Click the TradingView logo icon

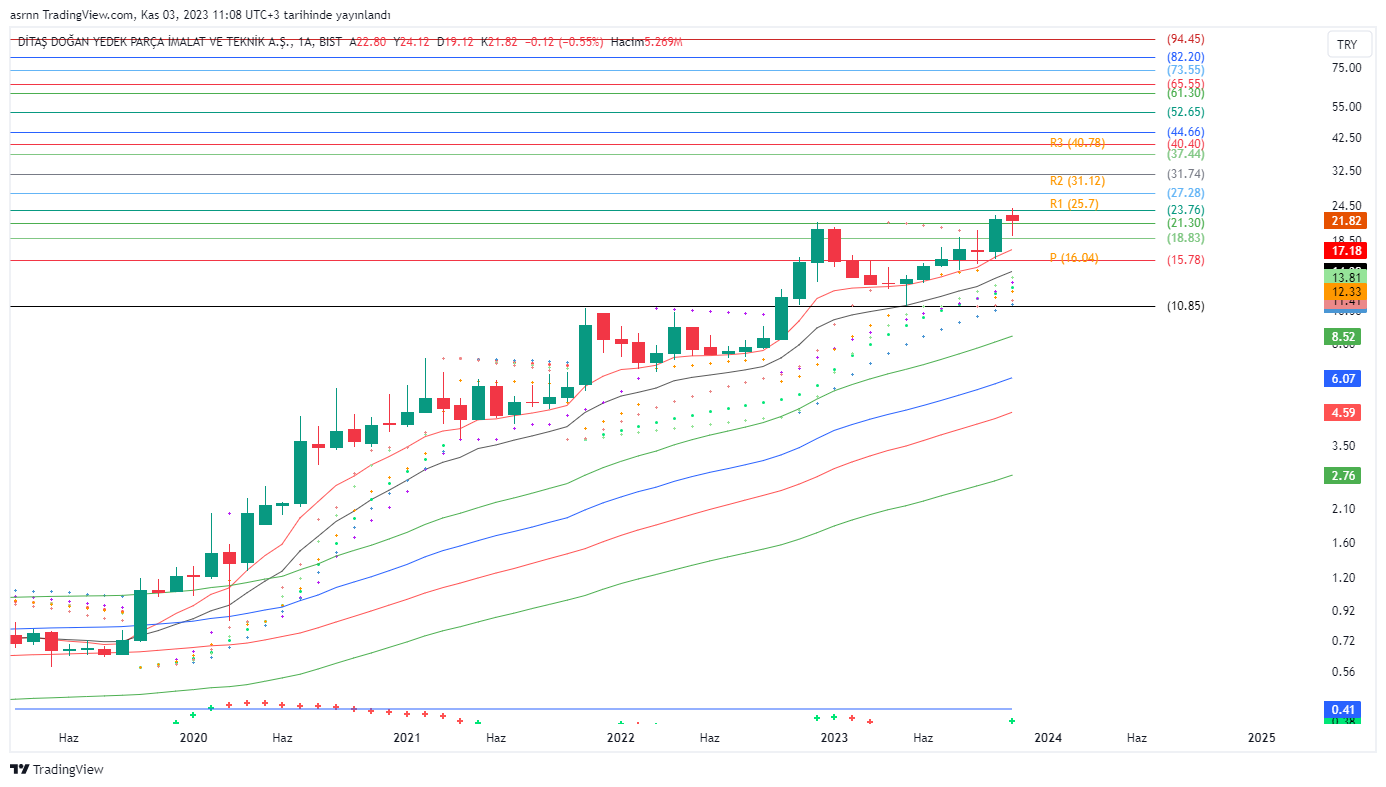click(19, 769)
